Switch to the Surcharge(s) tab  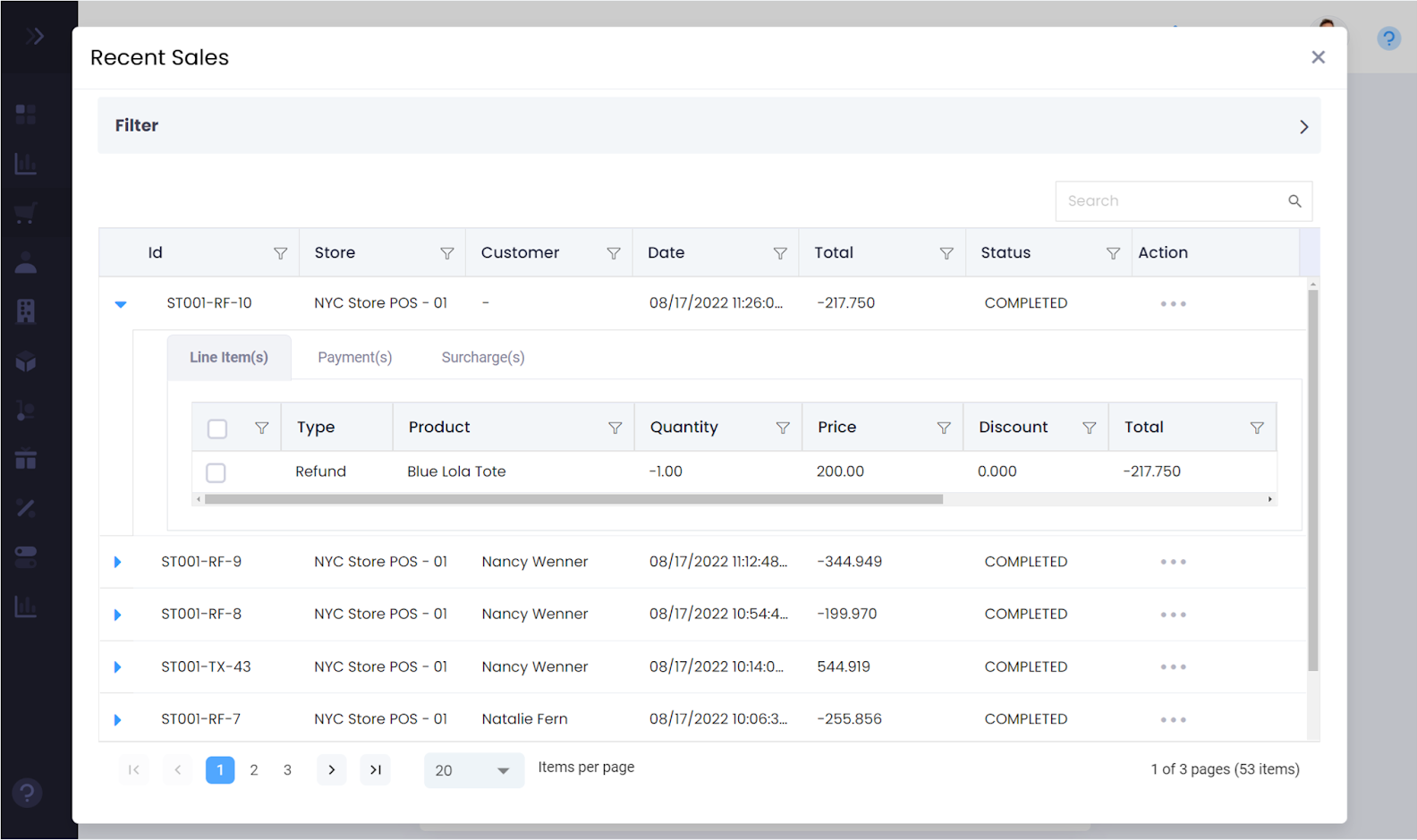click(x=482, y=358)
